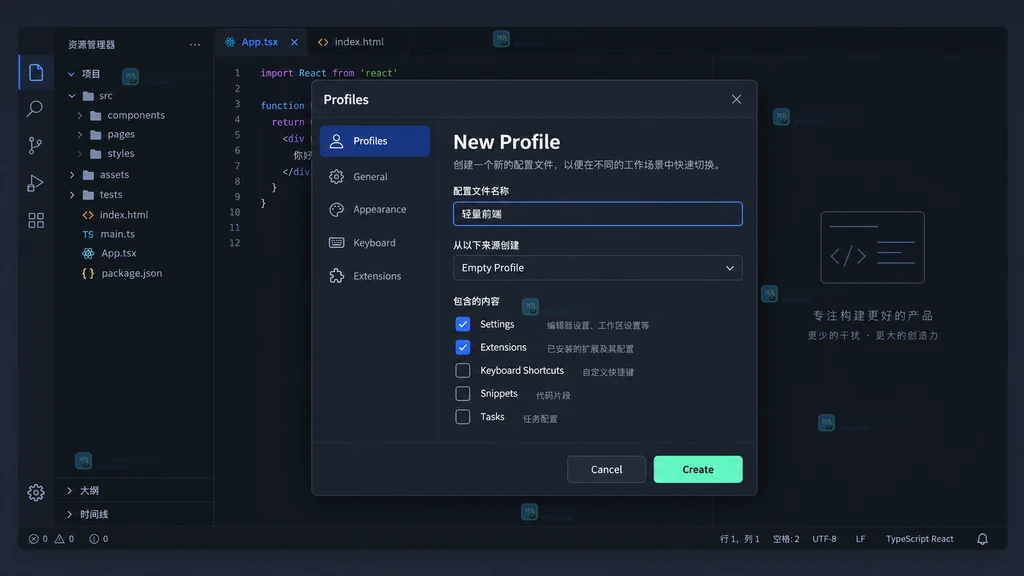Collapse the 项目 root chevron

point(71,74)
